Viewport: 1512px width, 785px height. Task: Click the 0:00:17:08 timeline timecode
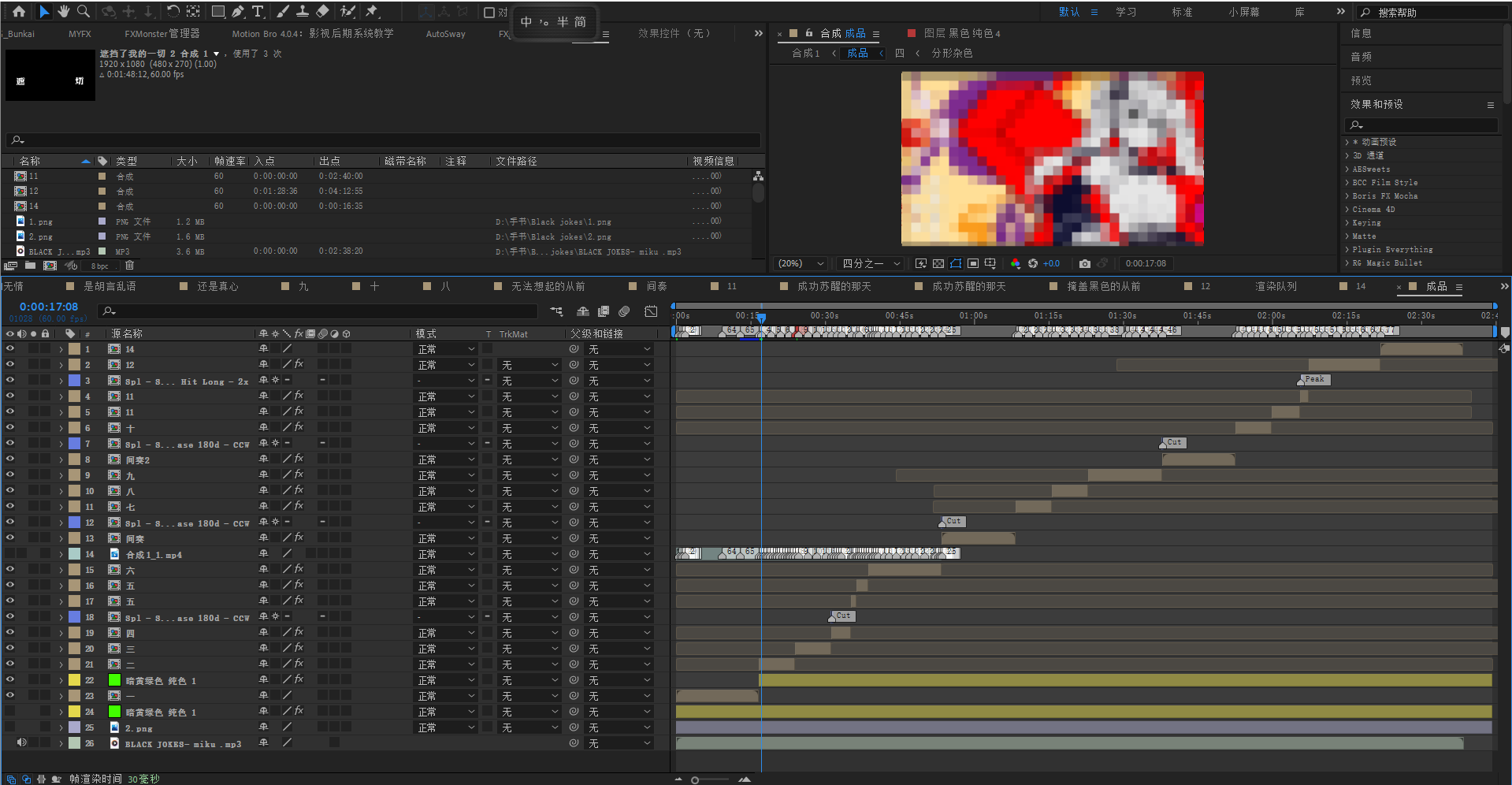click(49, 307)
